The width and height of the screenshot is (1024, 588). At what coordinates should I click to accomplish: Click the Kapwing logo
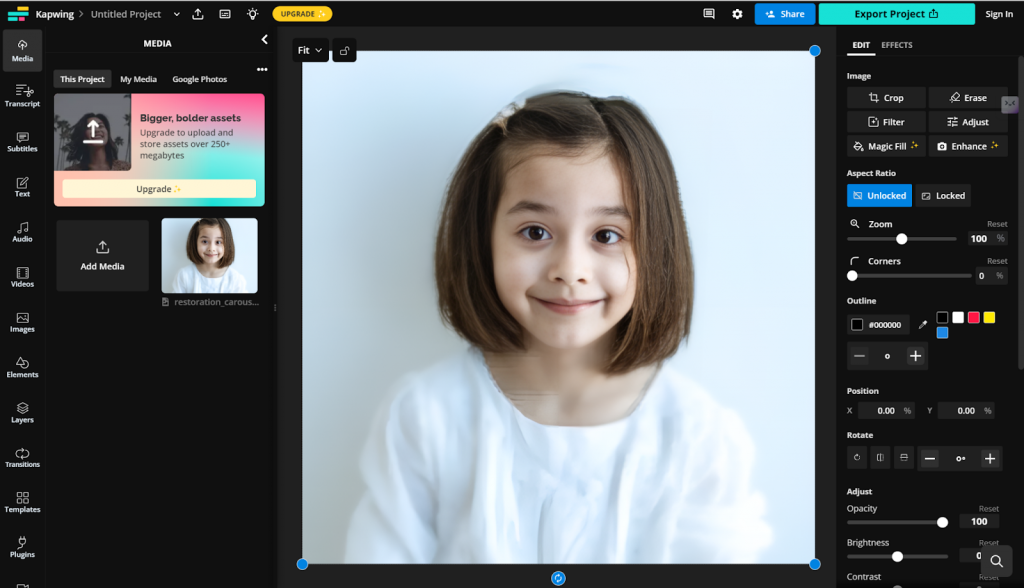point(18,14)
